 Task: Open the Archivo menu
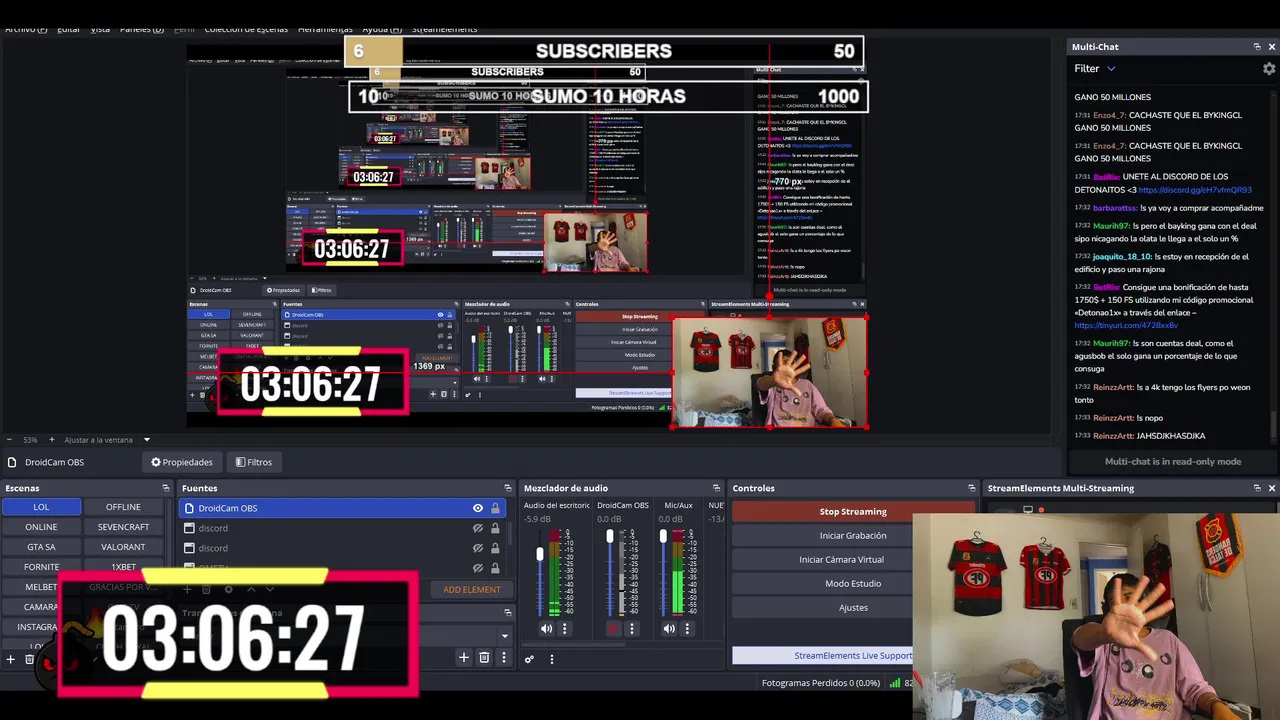(x=26, y=29)
